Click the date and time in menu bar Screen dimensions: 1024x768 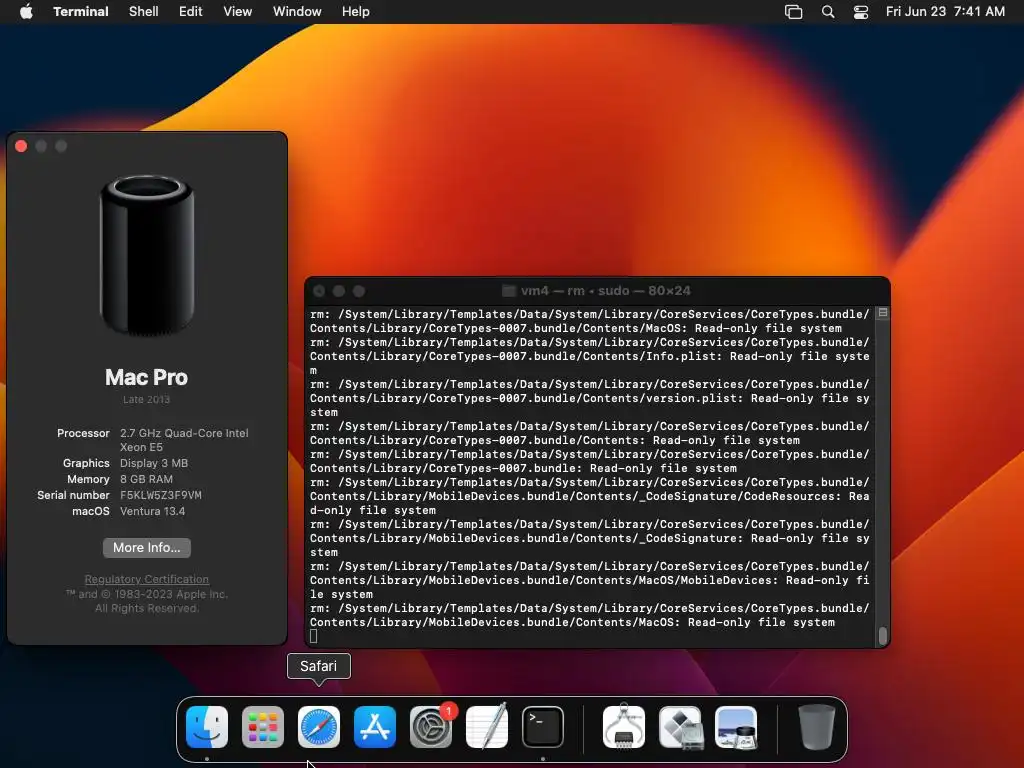(945, 11)
